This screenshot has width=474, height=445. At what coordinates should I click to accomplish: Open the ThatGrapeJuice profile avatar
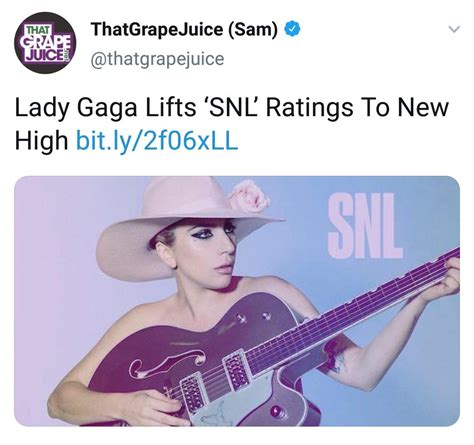tap(45, 43)
